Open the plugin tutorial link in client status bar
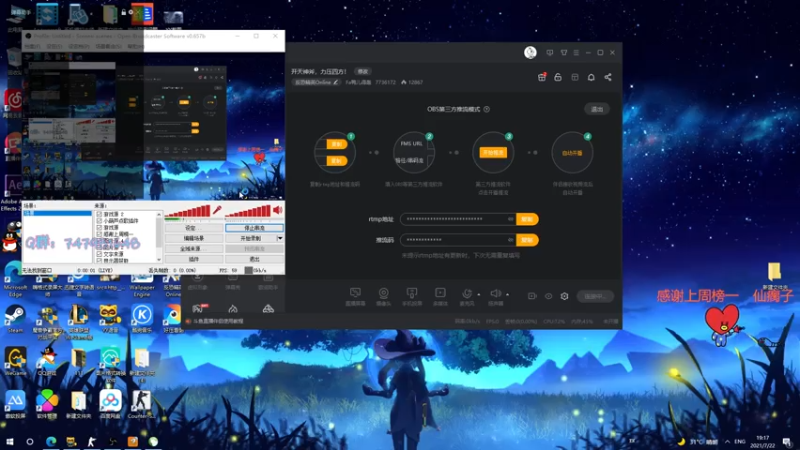The height and width of the screenshot is (450, 800). 218,321
